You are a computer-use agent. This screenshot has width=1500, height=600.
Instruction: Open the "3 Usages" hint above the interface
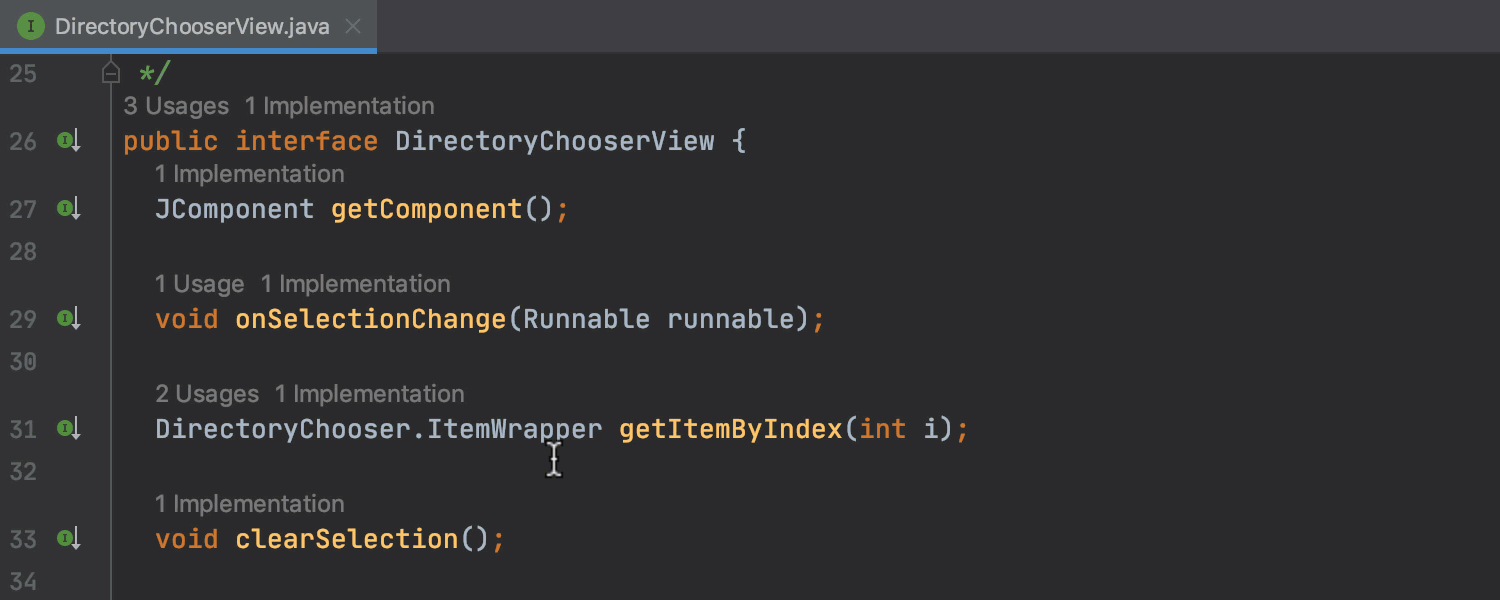(176, 106)
